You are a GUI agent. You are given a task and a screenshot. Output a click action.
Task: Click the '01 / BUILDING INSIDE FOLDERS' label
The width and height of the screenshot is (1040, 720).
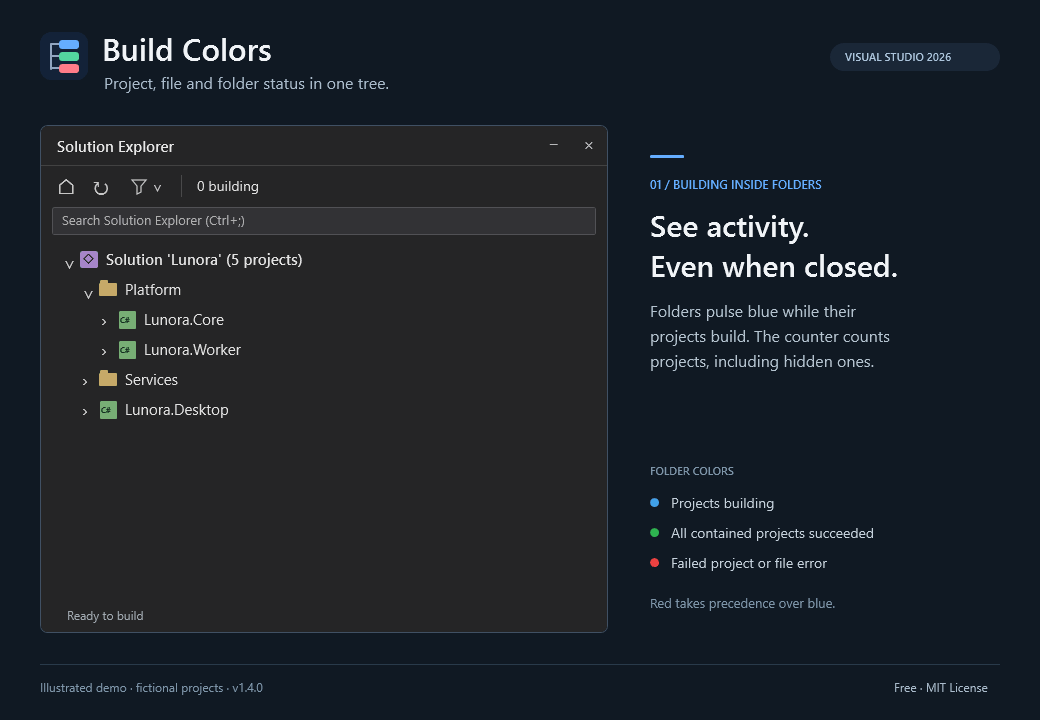click(736, 185)
